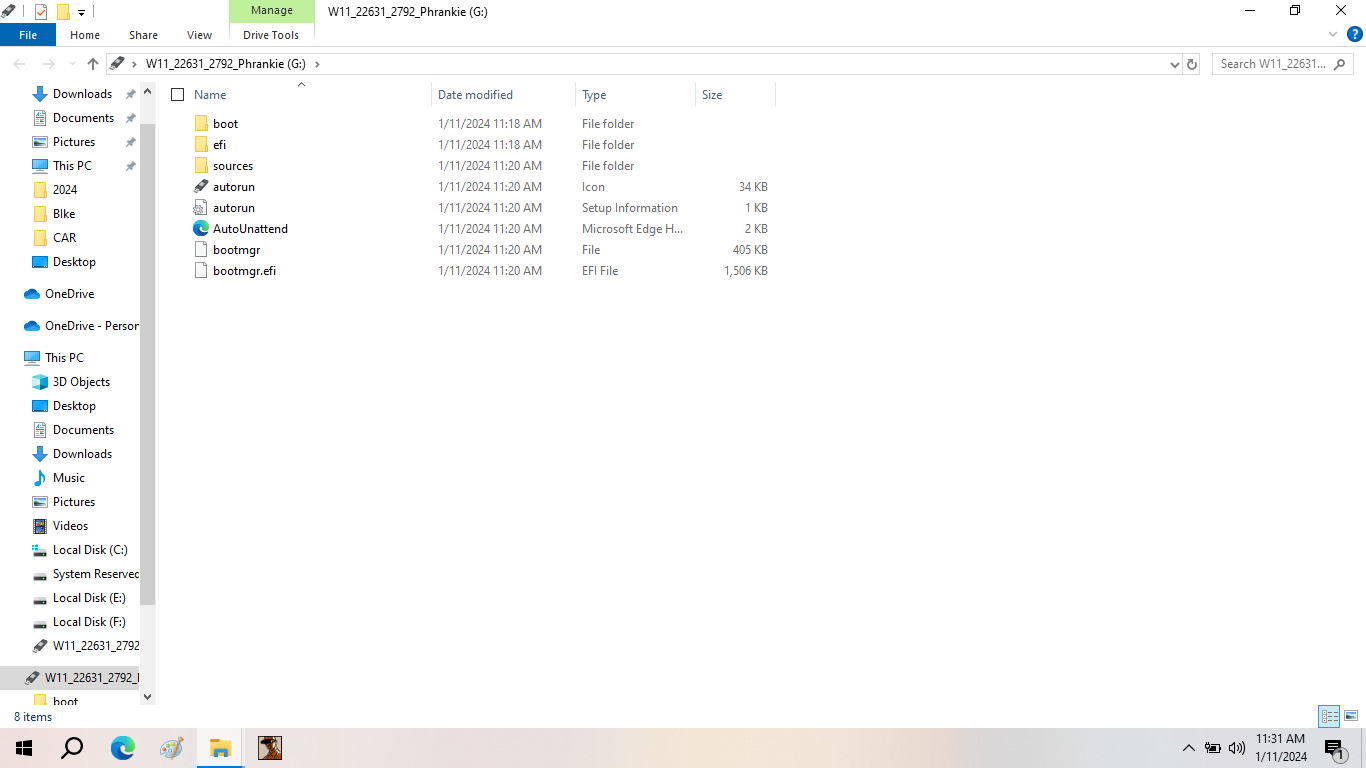Expand the address bar history dropdown

pos(1174,64)
